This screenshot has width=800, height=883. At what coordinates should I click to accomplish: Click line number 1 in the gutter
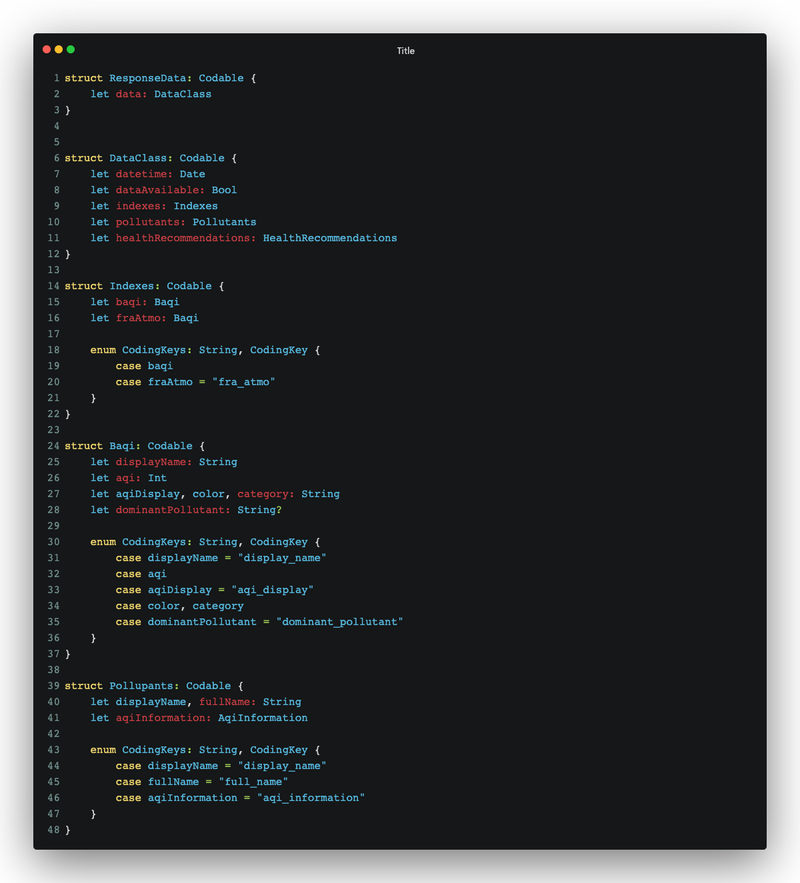coord(56,78)
